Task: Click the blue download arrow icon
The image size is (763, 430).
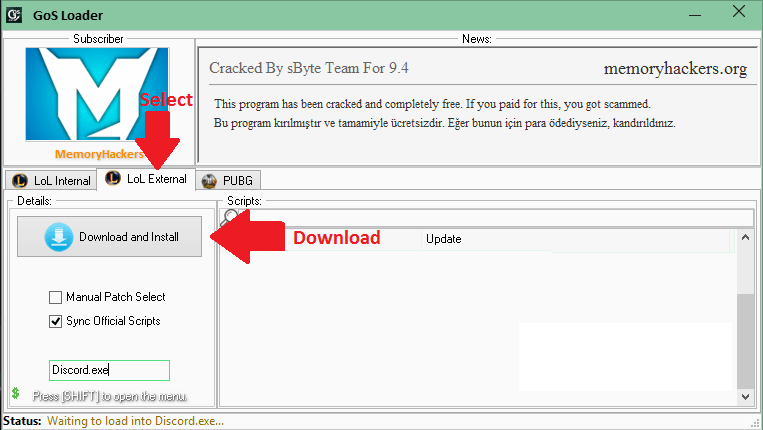Action: (59, 237)
